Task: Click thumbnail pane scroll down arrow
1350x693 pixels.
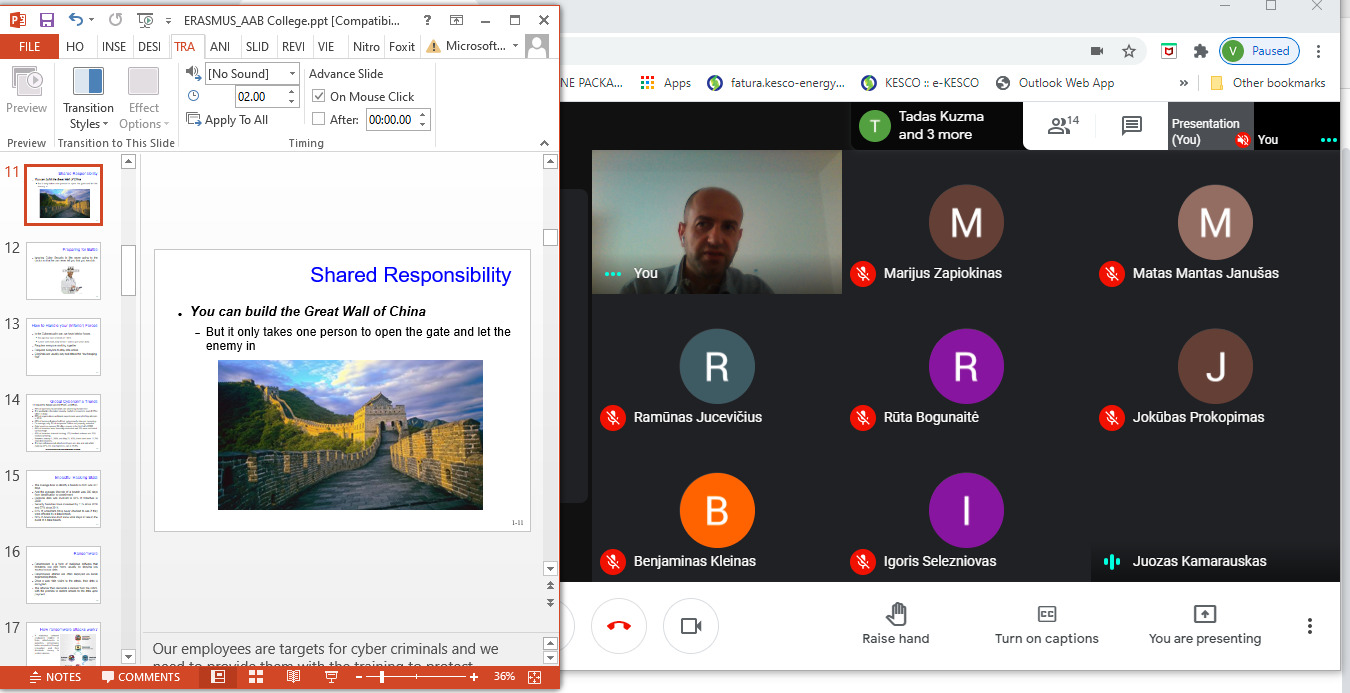Action: (128, 656)
